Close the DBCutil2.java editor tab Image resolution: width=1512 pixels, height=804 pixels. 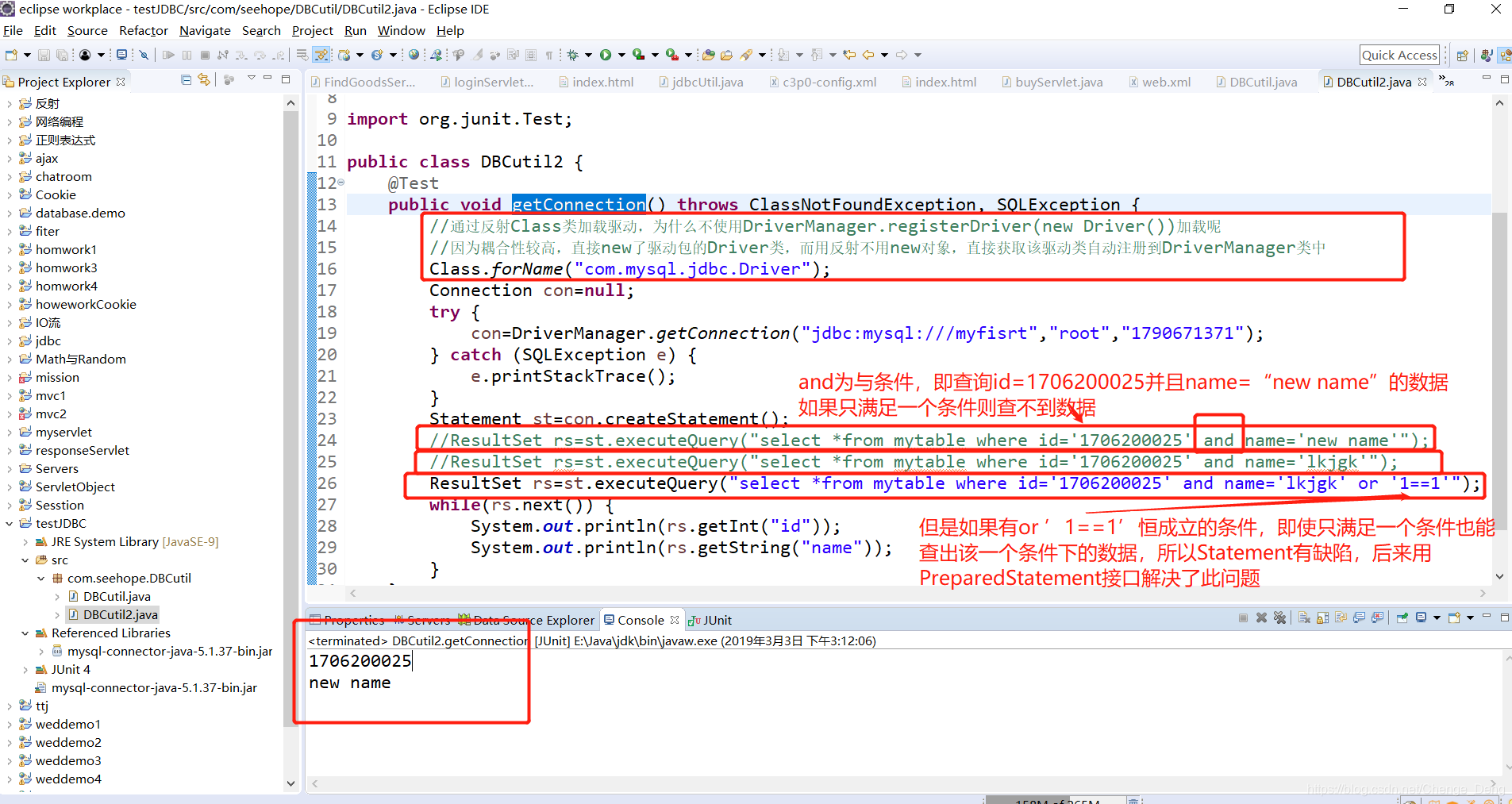(1422, 82)
